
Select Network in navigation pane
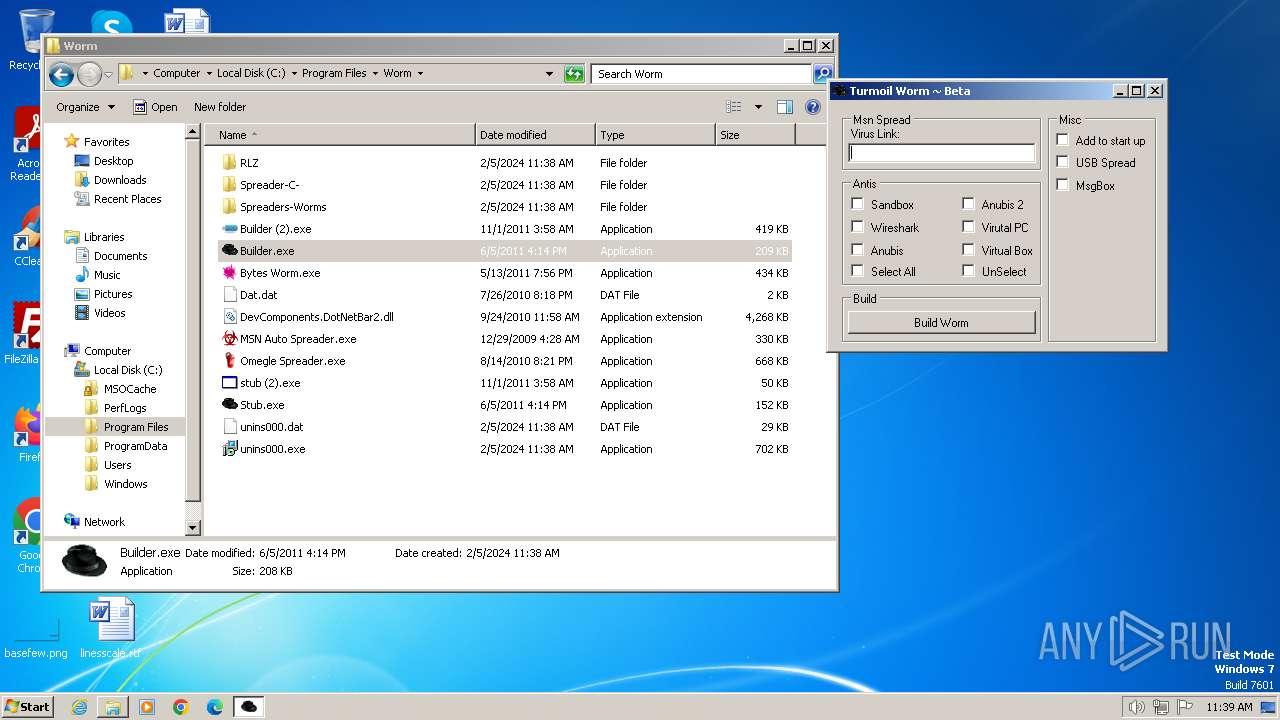click(x=104, y=522)
